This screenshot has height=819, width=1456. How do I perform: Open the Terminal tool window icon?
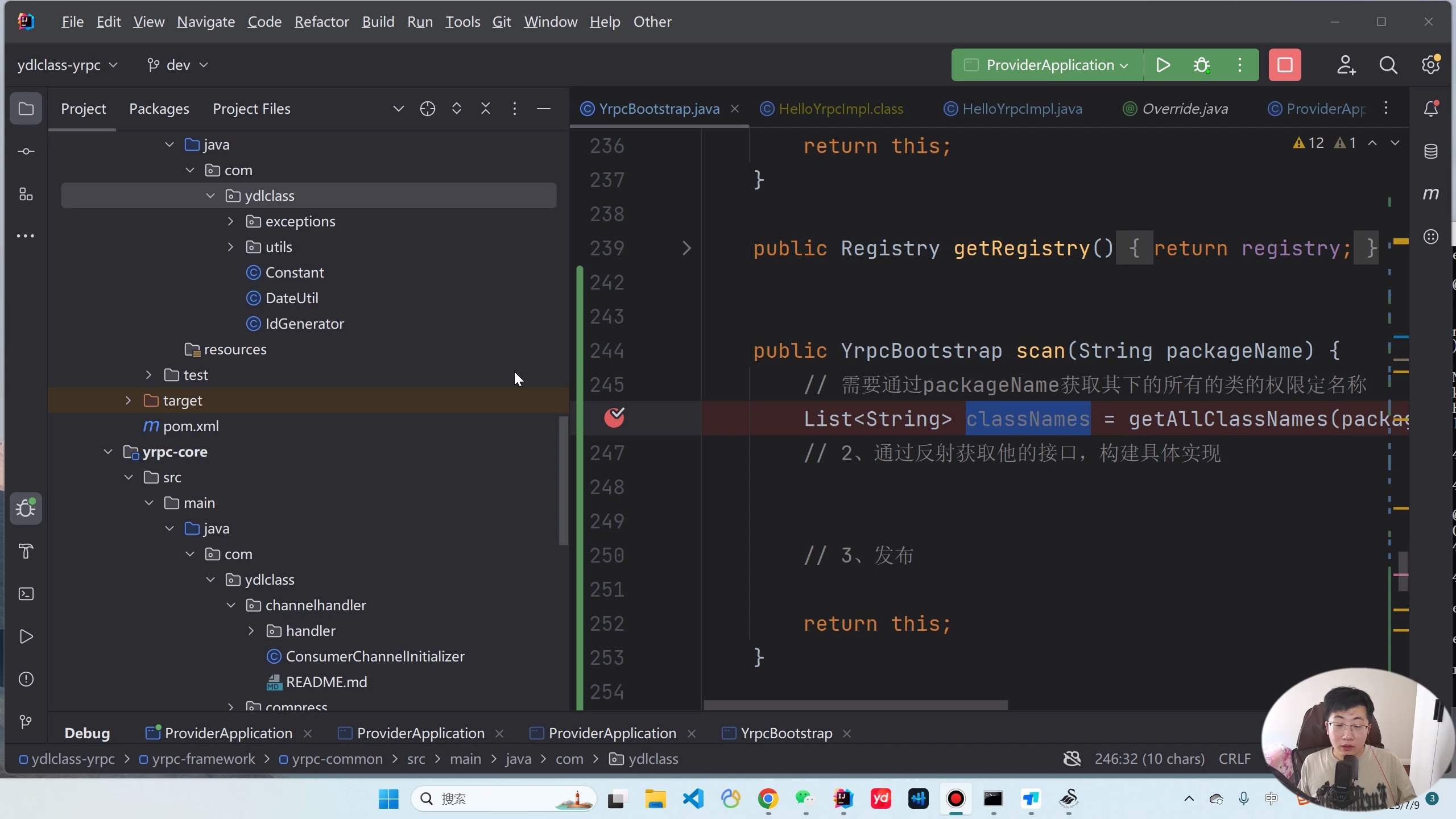pos(26,594)
